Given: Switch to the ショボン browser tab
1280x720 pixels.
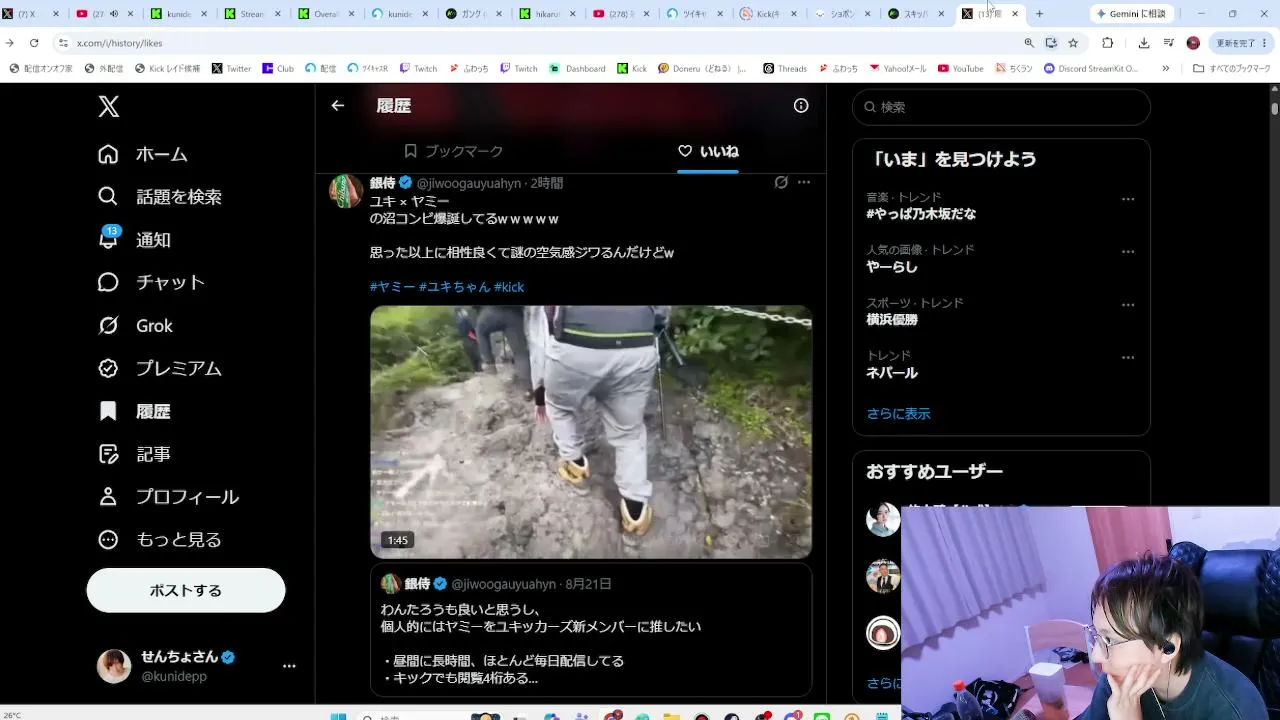Looking at the screenshot, I should [x=847, y=14].
